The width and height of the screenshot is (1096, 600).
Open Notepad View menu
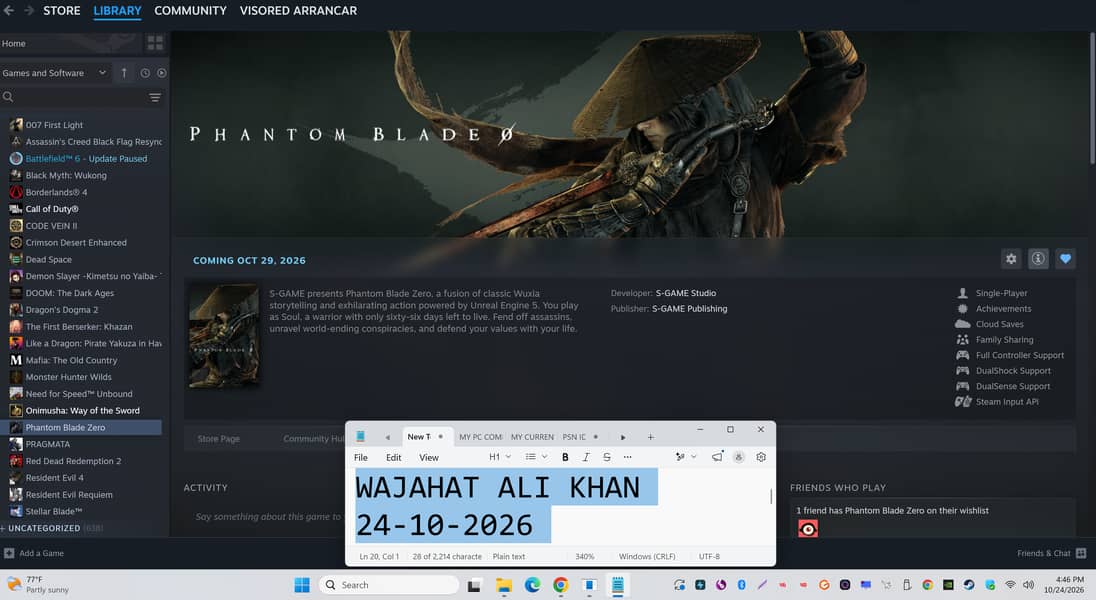[x=428, y=457]
